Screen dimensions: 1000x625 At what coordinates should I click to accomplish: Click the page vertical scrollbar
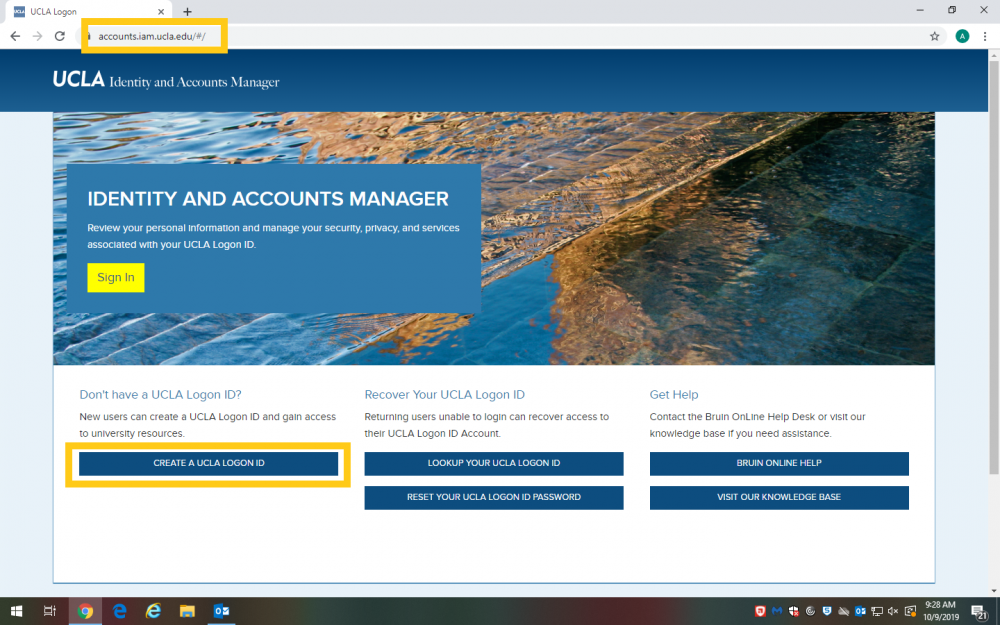pos(994,268)
